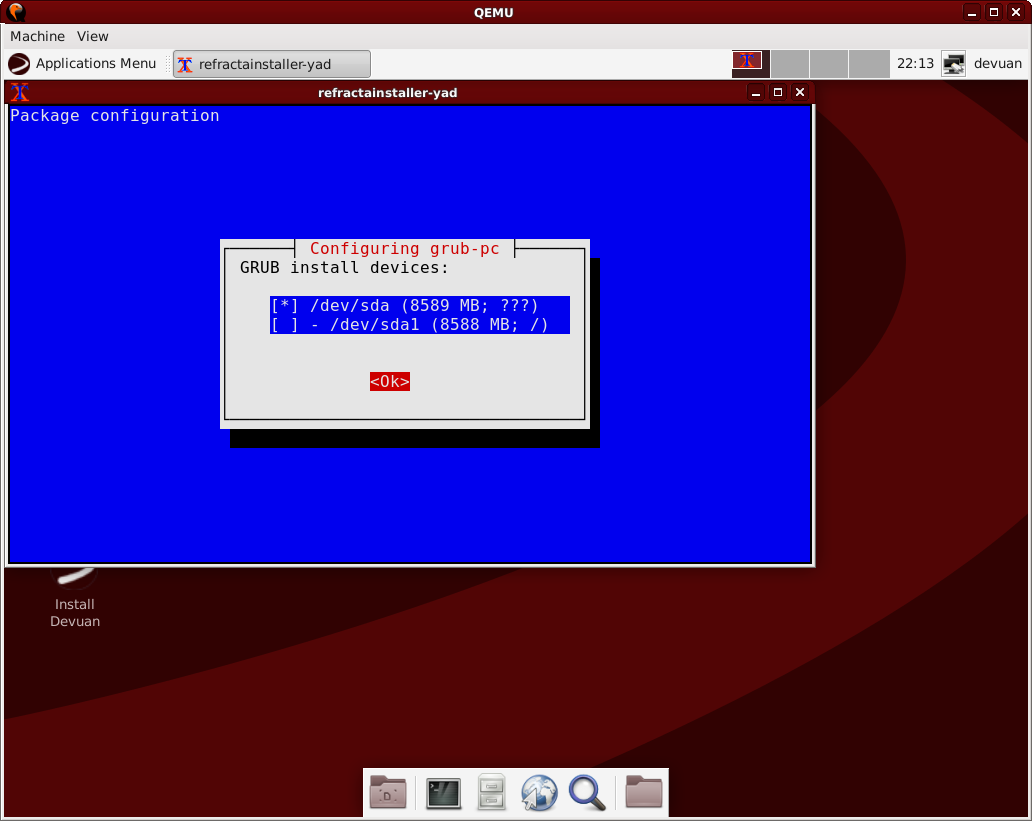Open the web browser globe icon

539,793
